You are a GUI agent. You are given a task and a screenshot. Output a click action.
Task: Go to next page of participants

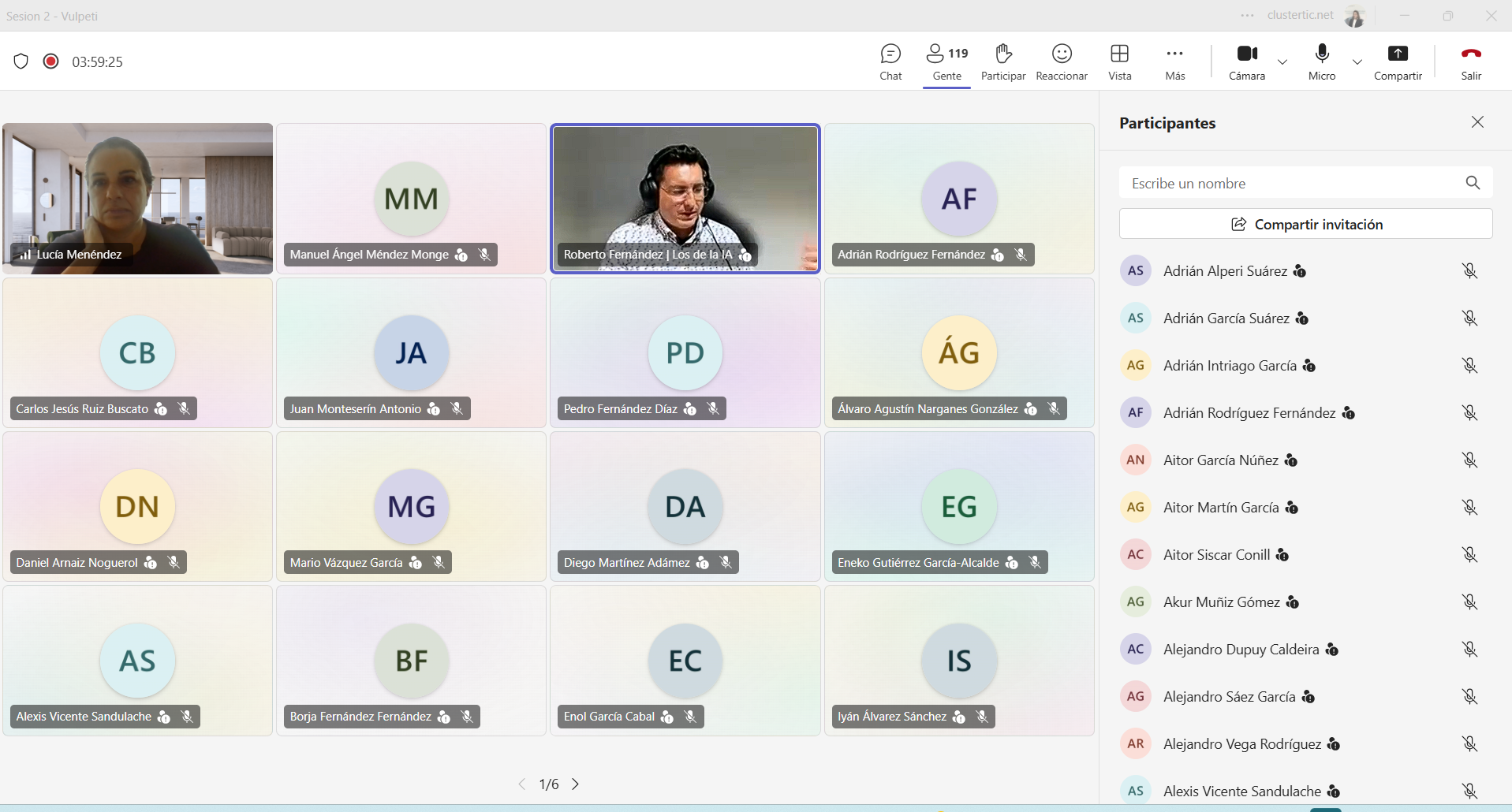[x=576, y=784]
